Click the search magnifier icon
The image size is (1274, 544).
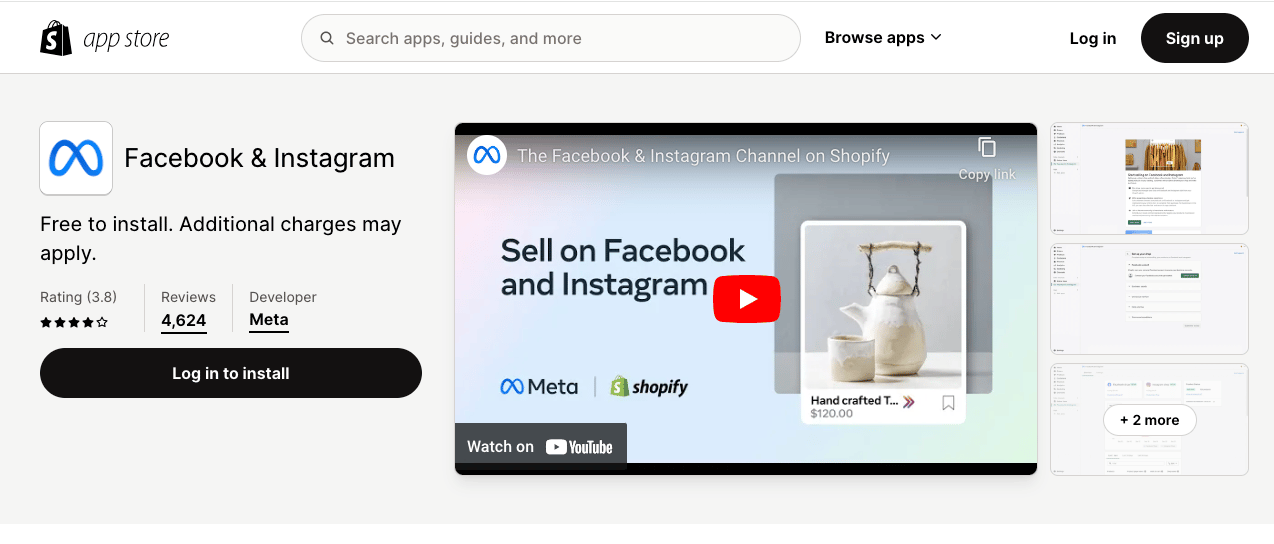coord(327,39)
